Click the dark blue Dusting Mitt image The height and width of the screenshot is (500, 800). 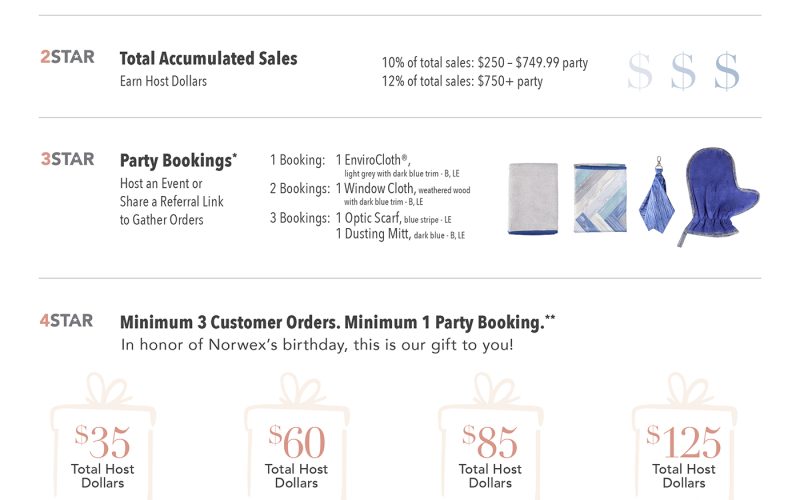tap(721, 197)
